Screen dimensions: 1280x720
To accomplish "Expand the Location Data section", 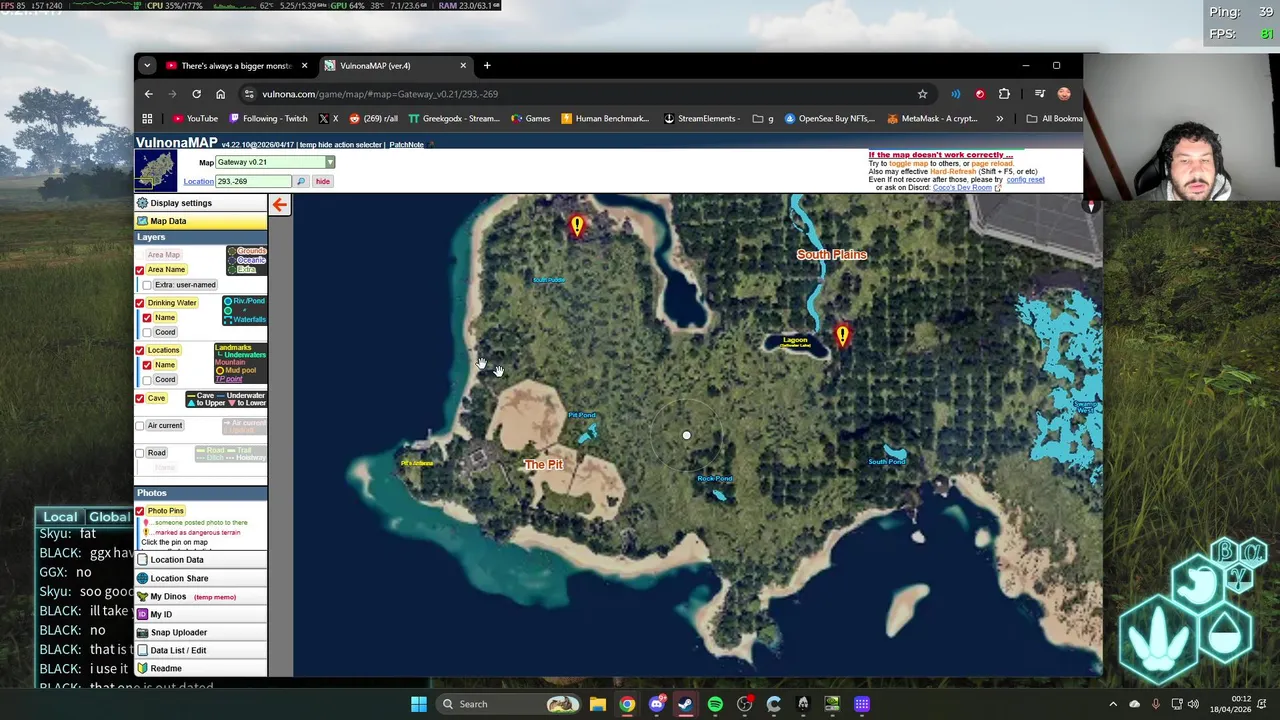I will [201, 560].
